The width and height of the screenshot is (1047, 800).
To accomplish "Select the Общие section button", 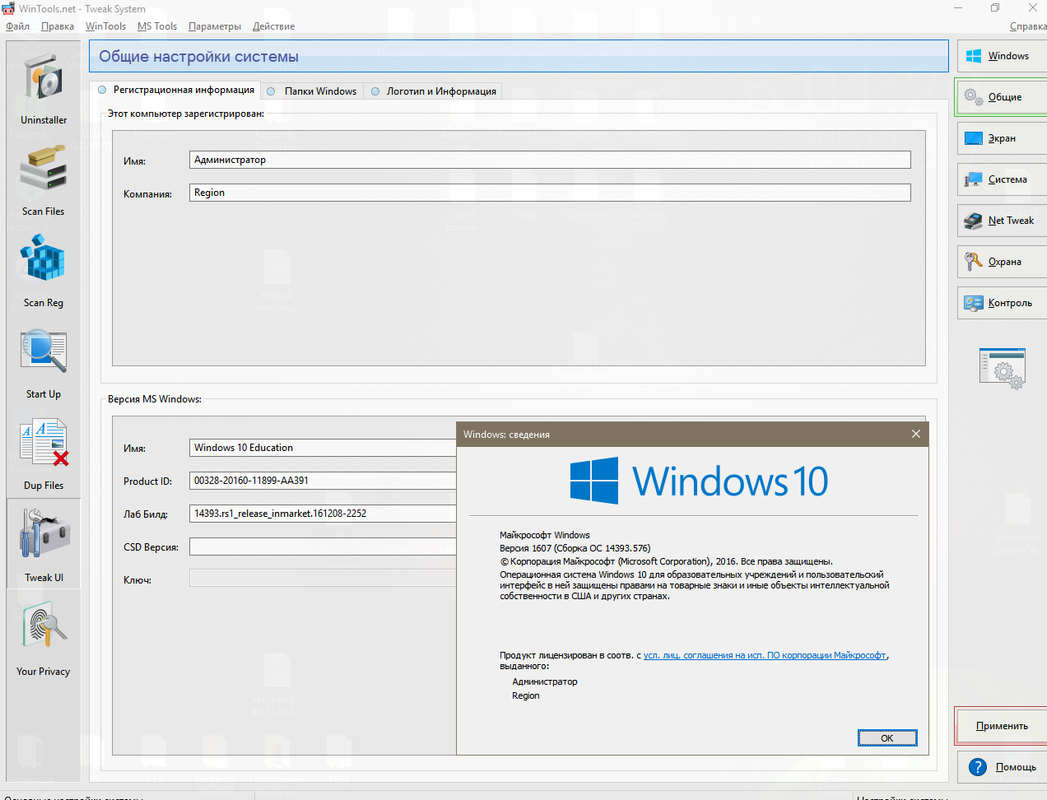I will (1002, 97).
